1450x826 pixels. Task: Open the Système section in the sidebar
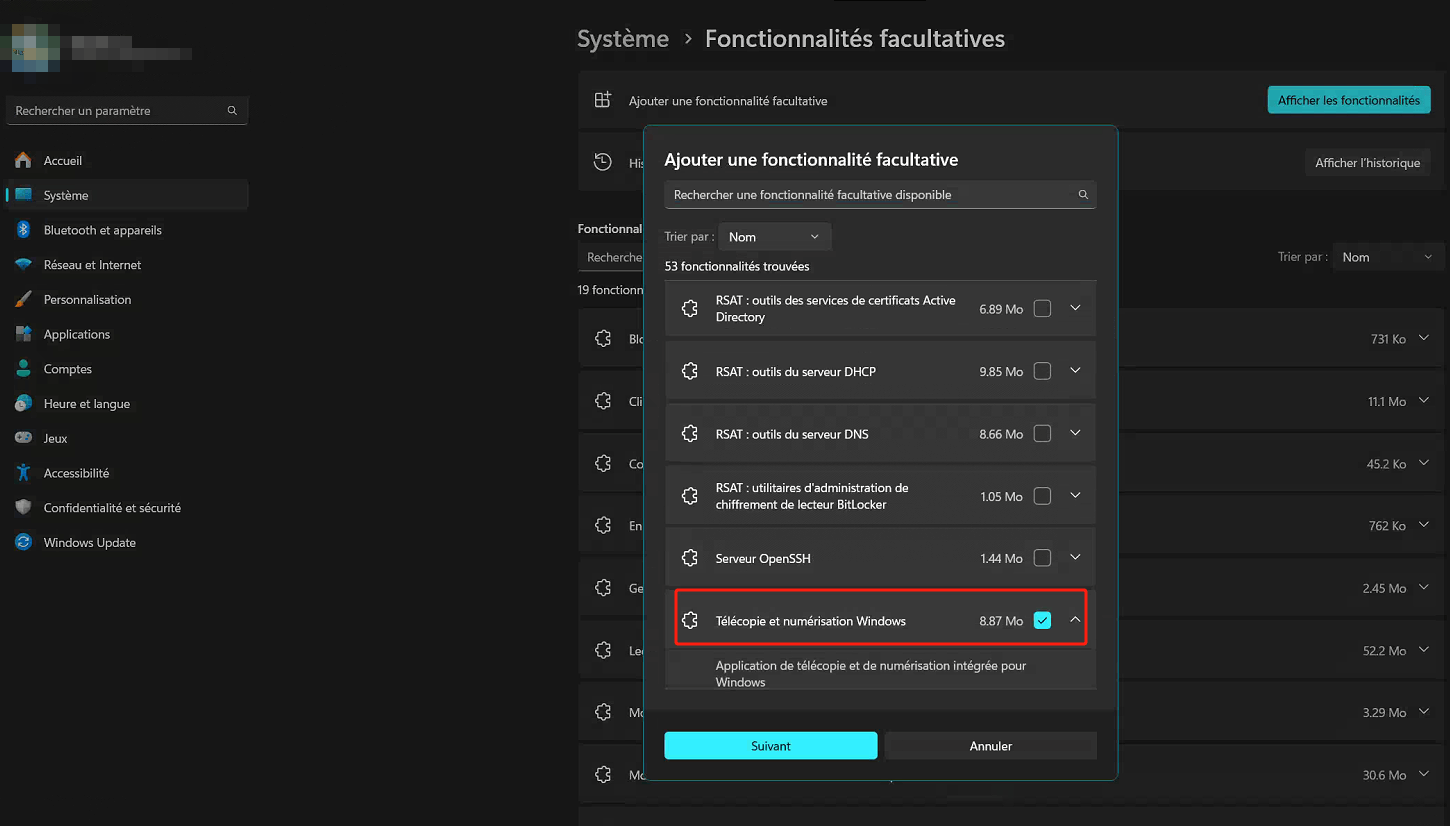[x=127, y=195]
